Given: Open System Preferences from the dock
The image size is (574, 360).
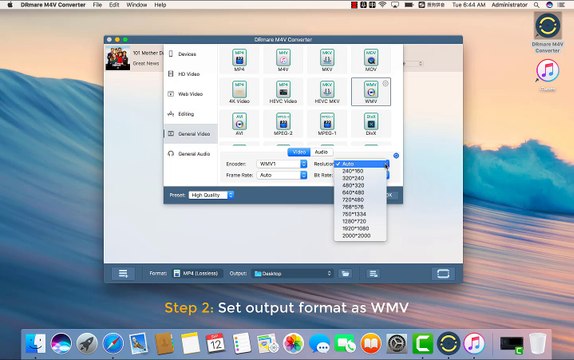Looking at the screenshot, I should pyautogui.click(x=397, y=344).
